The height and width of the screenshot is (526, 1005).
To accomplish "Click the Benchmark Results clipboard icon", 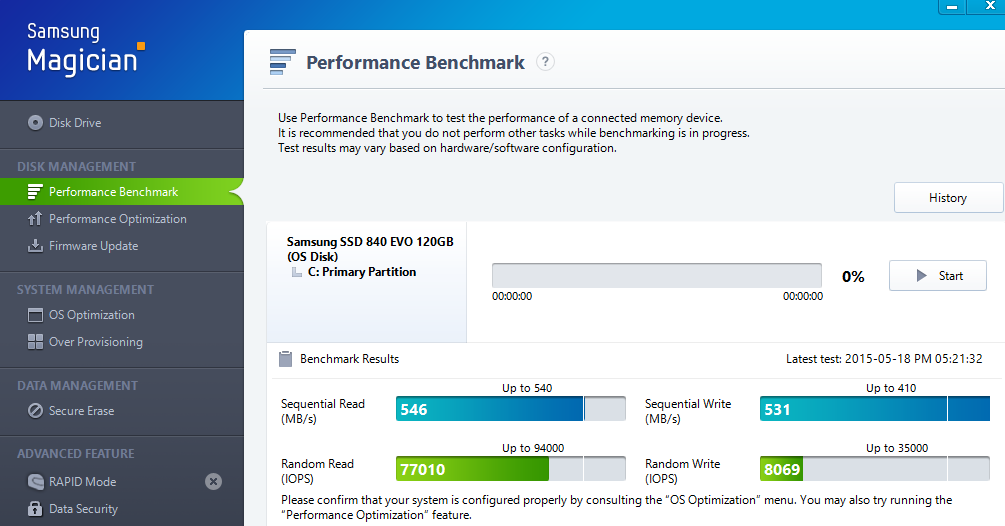I will (286, 359).
